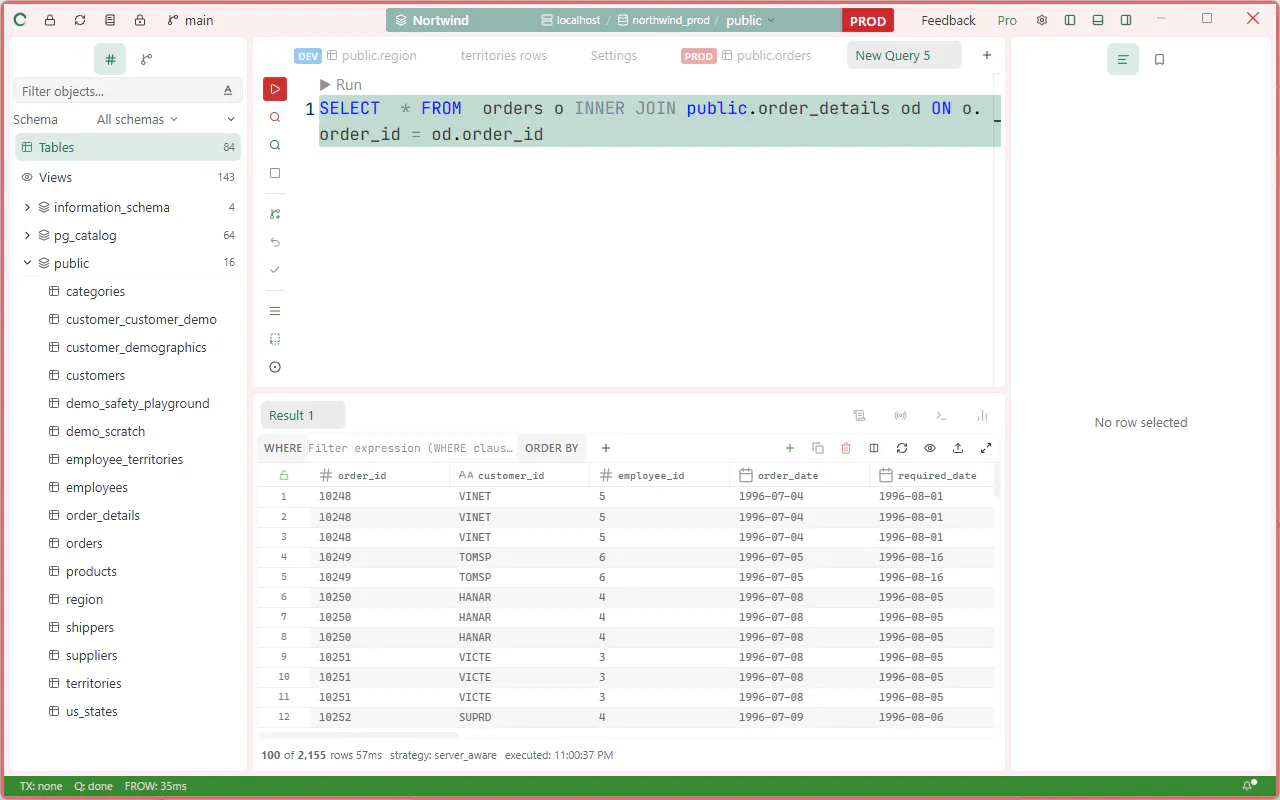Export the result data with the upload icon

click(x=958, y=448)
